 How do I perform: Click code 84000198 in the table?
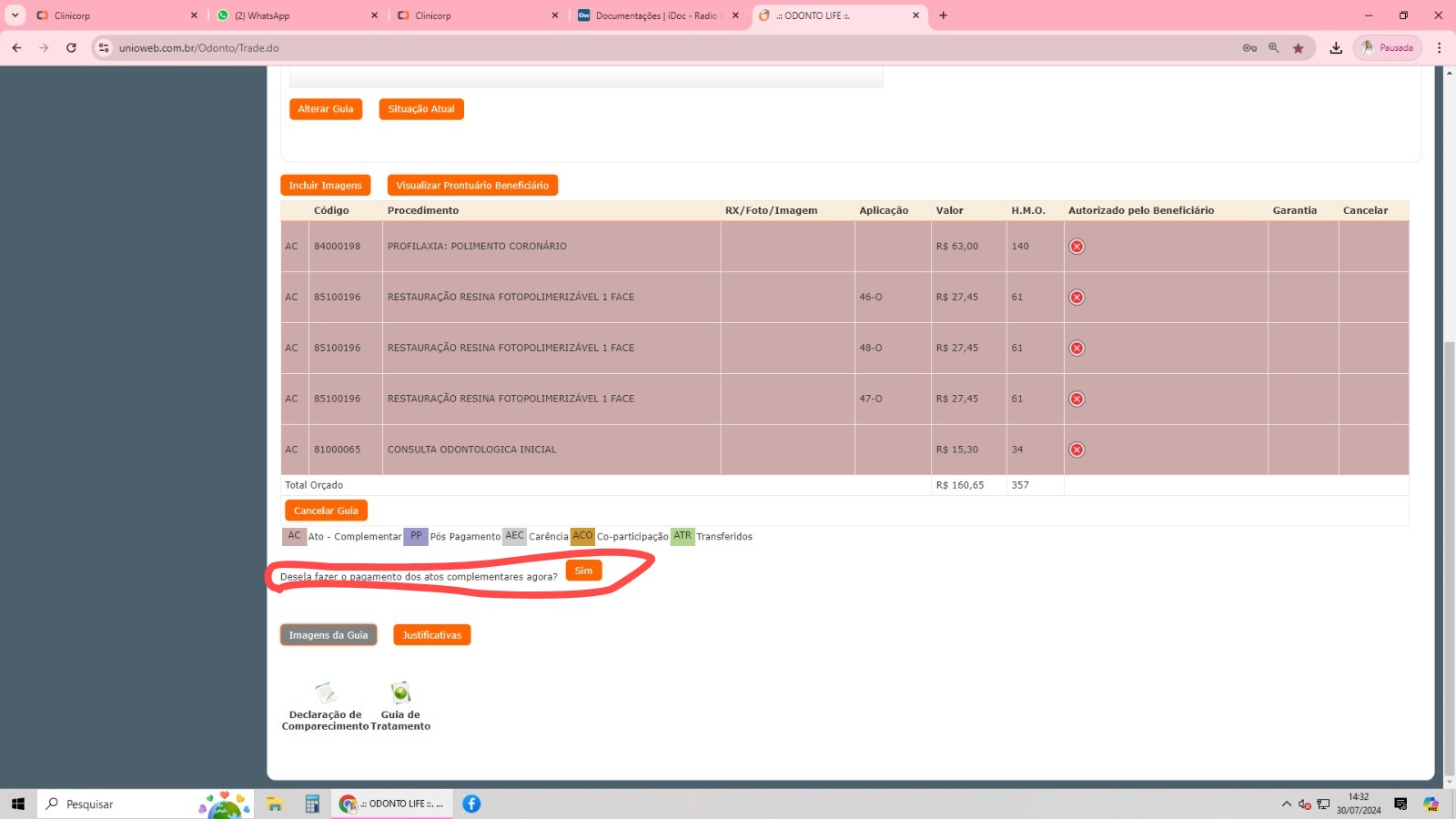[338, 247]
